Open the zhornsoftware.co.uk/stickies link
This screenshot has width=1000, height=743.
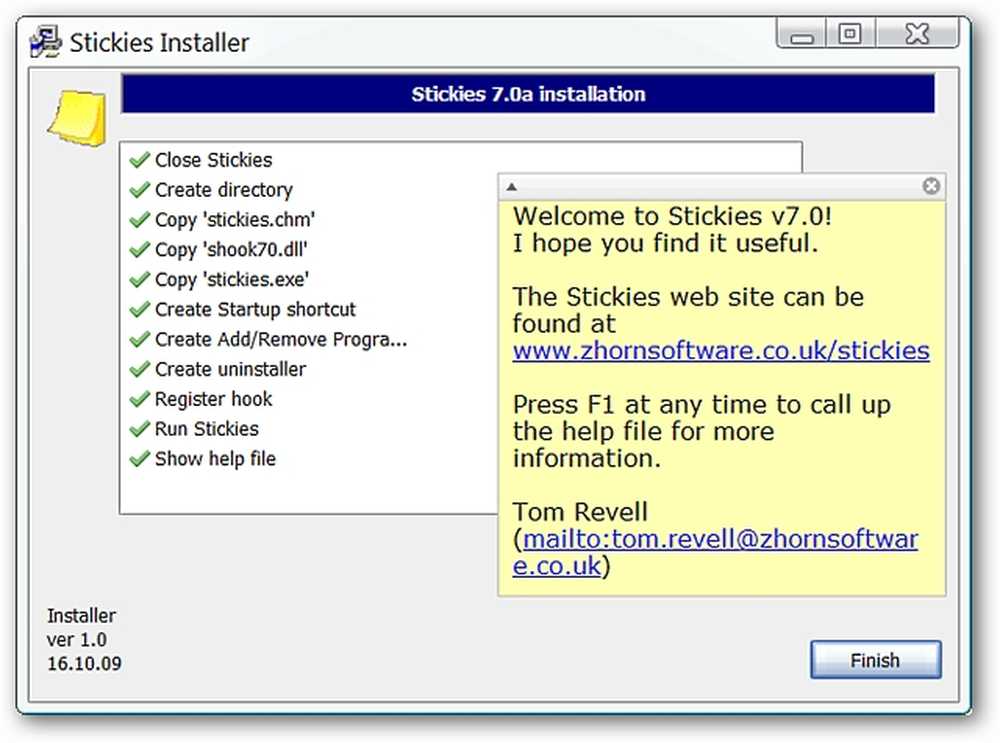[721, 351]
